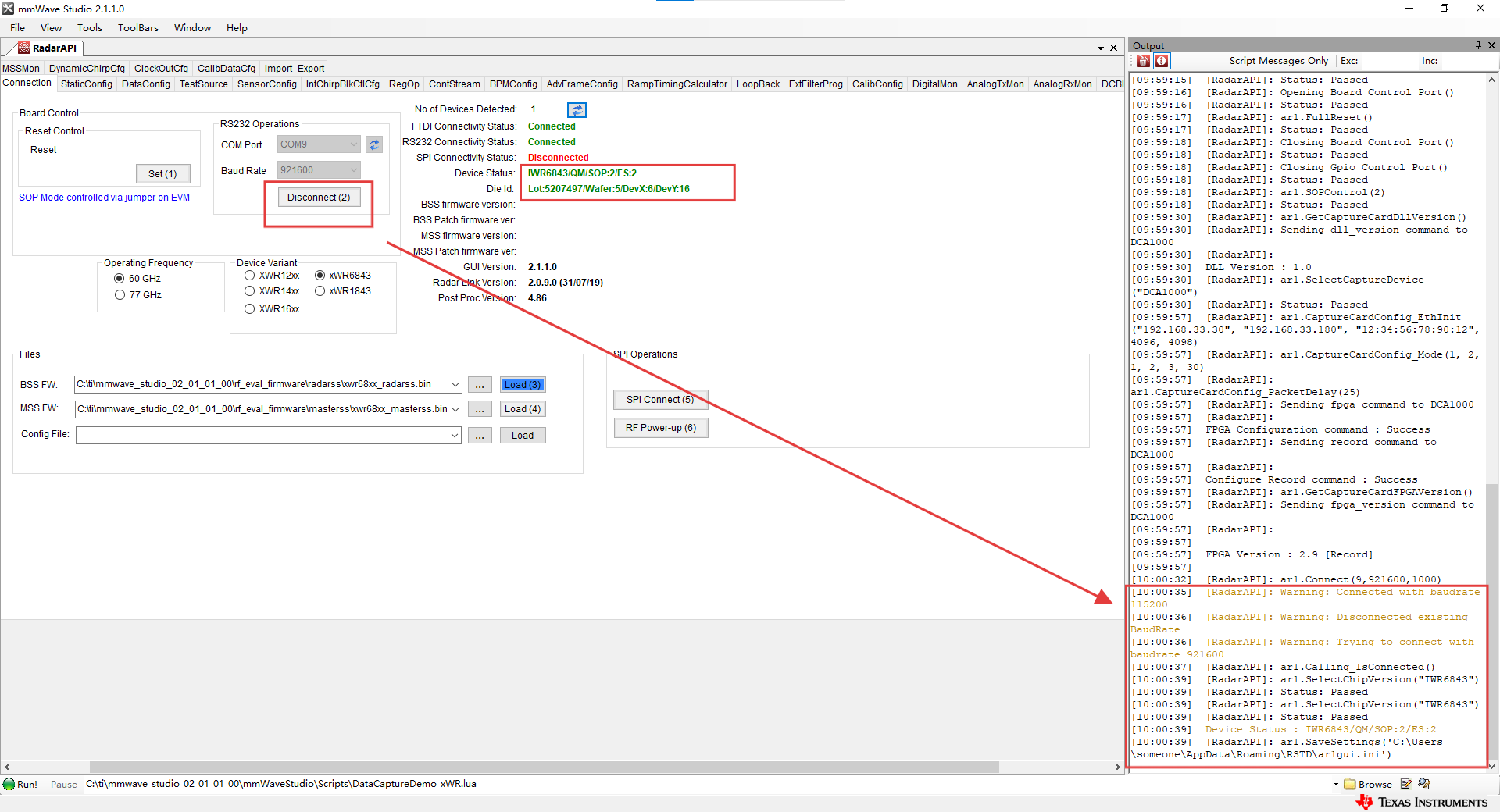Choose the XWR12xx device variant
The height and width of the screenshot is (812, 1500).
pos(249,276)
